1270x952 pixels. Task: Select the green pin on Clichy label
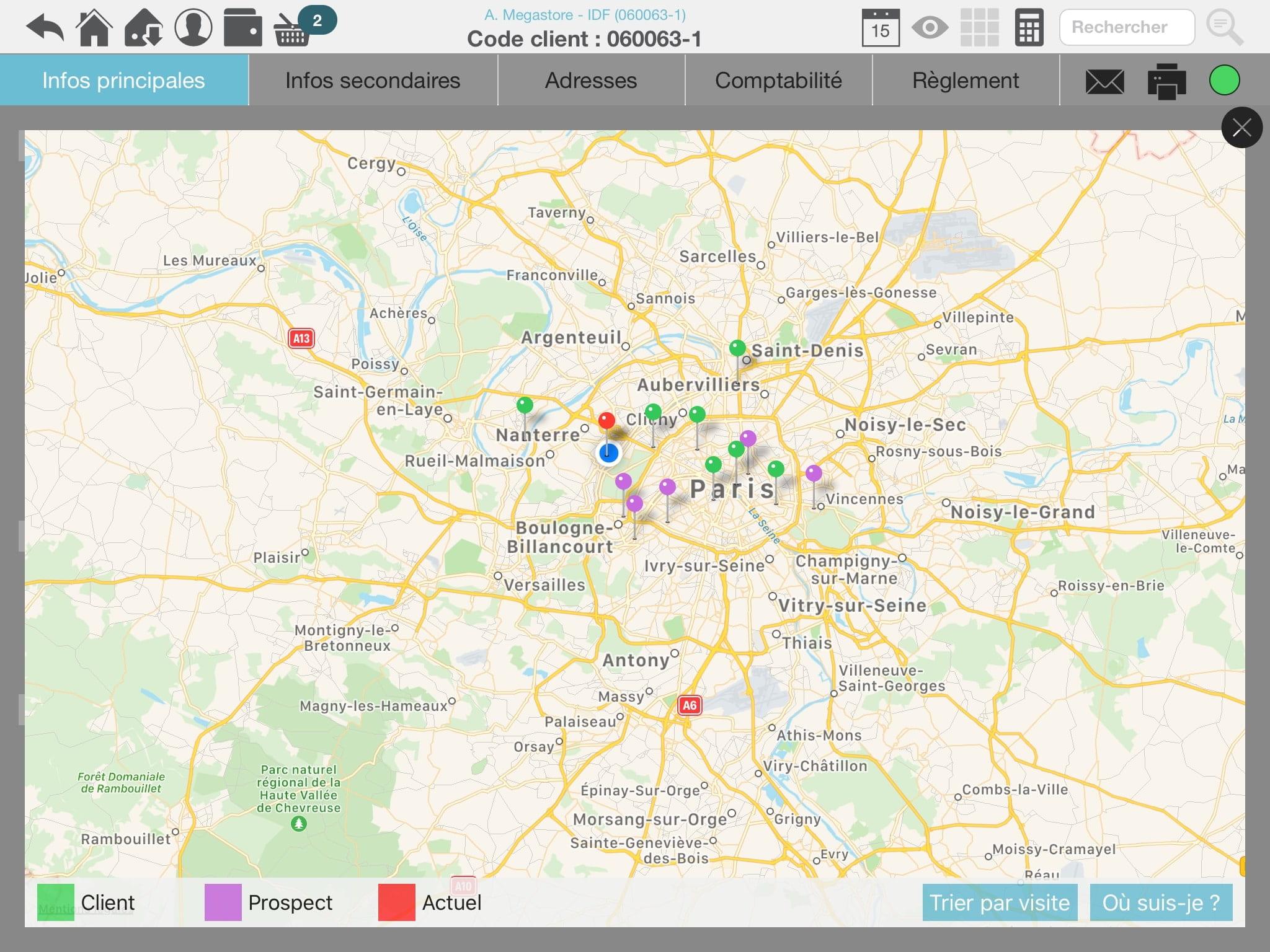point(653,413)
